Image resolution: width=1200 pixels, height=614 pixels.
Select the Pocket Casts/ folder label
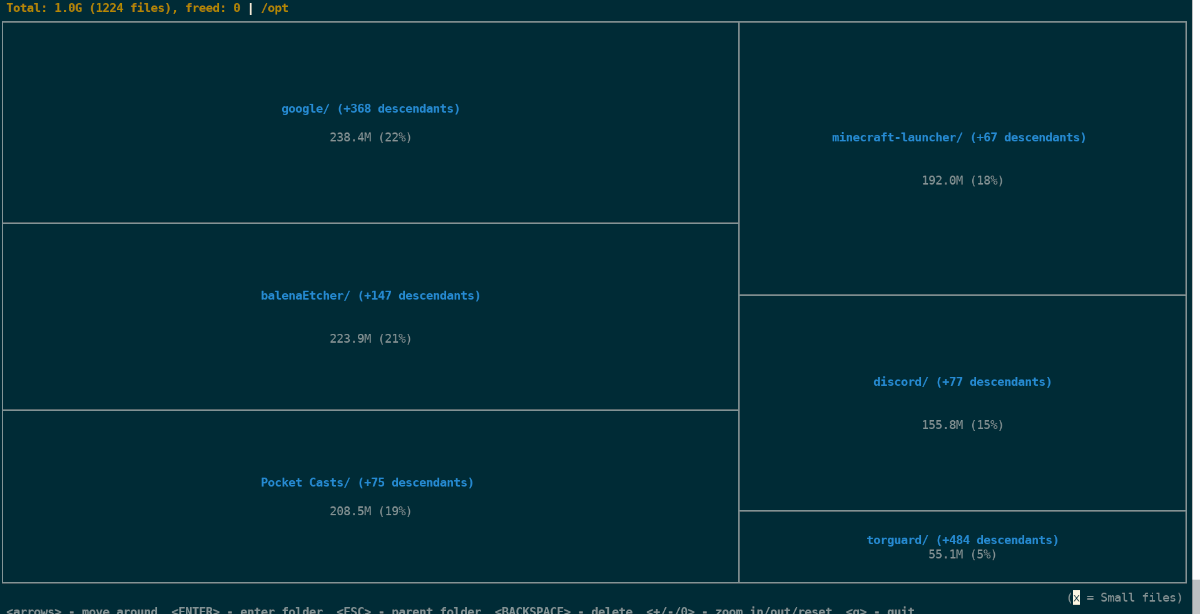tap(367, 483)
